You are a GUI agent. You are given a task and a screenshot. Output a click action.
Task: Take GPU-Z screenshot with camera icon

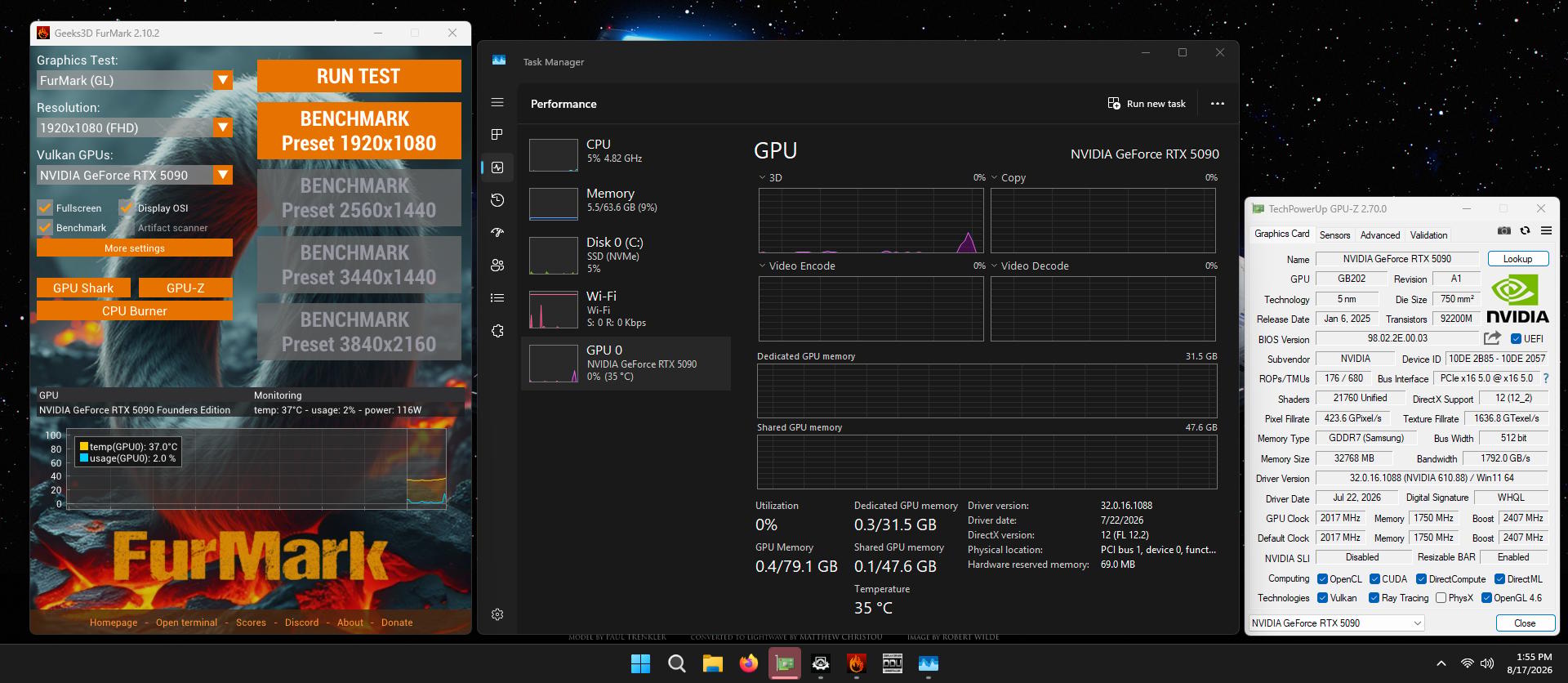[x=1504, y=231]
